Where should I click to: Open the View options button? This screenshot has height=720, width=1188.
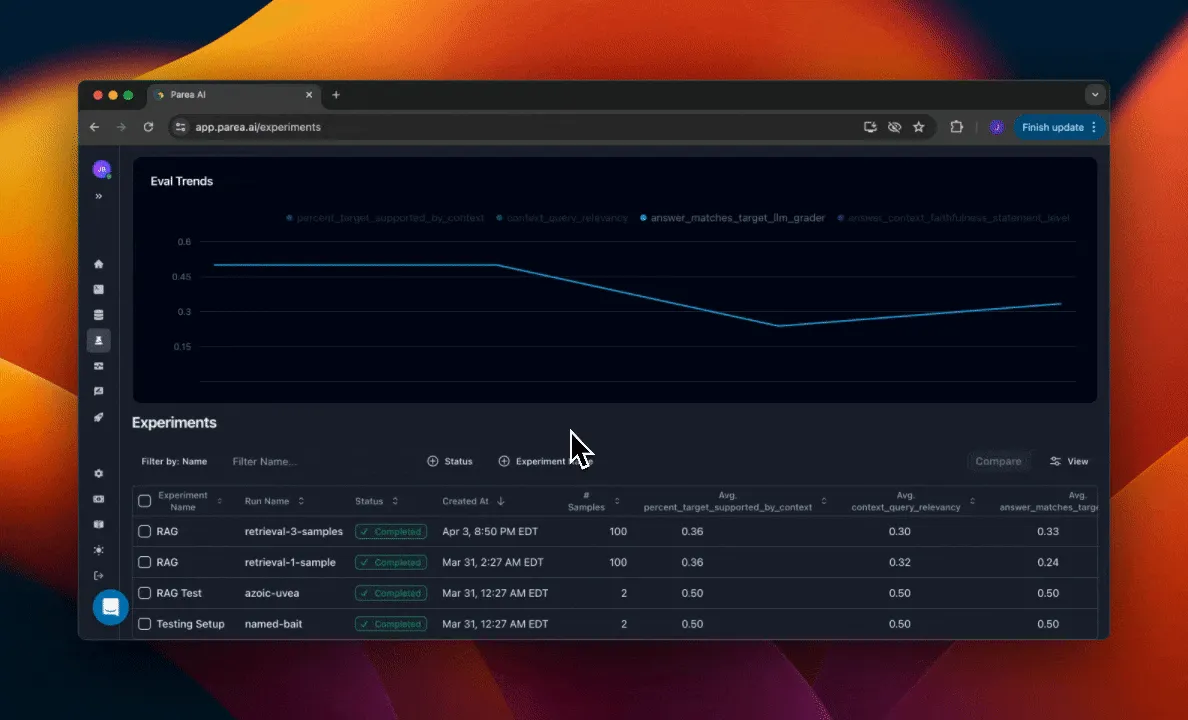click(x=1069, y=462)
